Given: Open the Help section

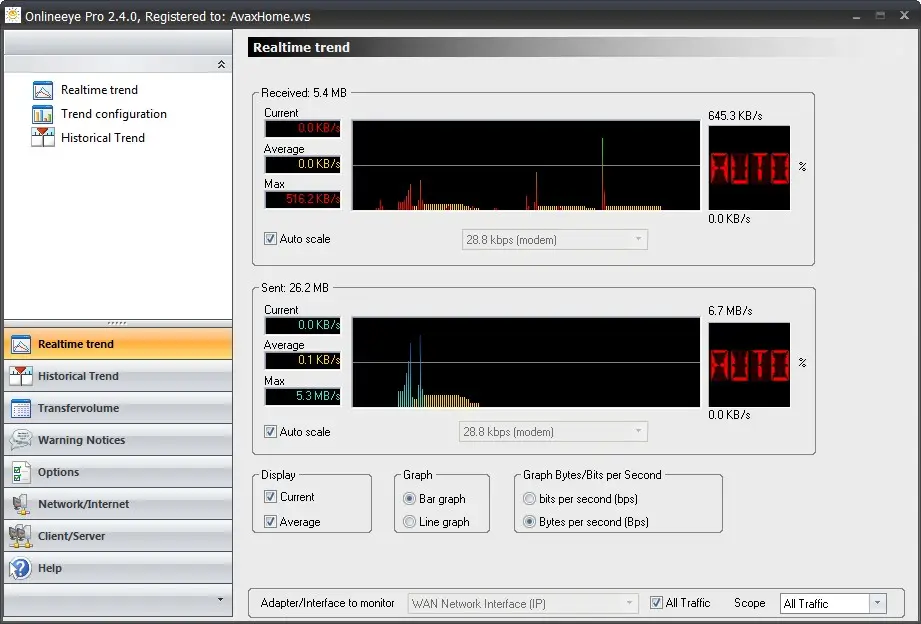Looking at the screenshot, I should tap(118, 568).
